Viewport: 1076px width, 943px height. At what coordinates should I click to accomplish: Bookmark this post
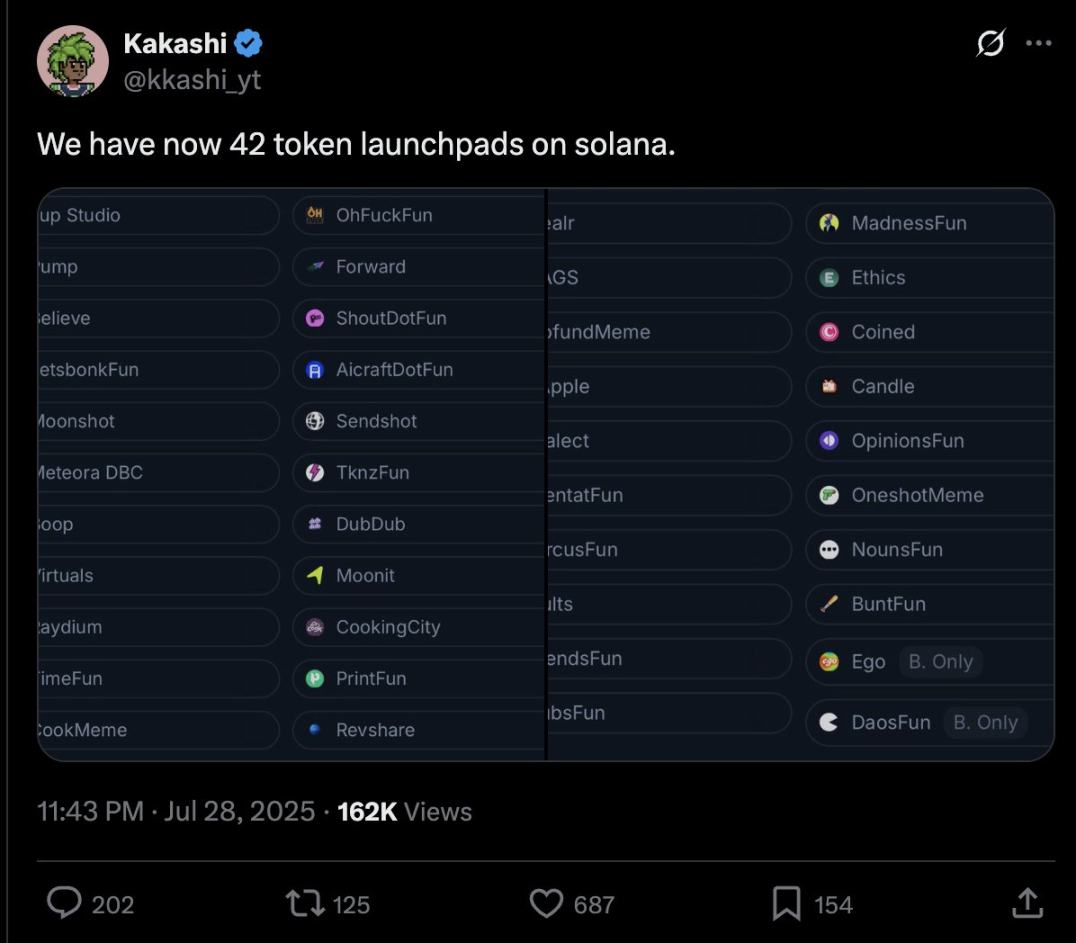pyautogui.click(x=786, y=904)
